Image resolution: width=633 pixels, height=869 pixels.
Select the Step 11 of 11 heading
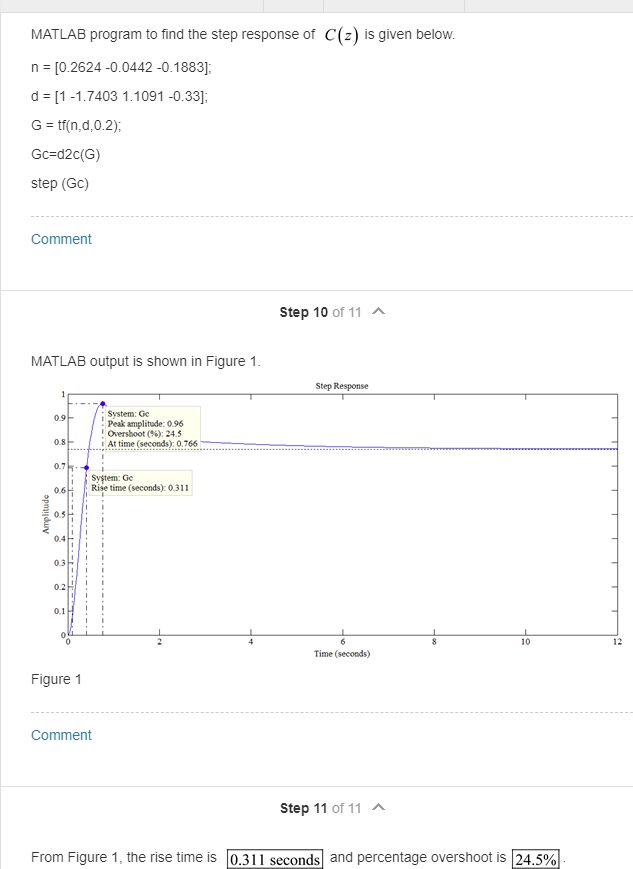point(320,808)
